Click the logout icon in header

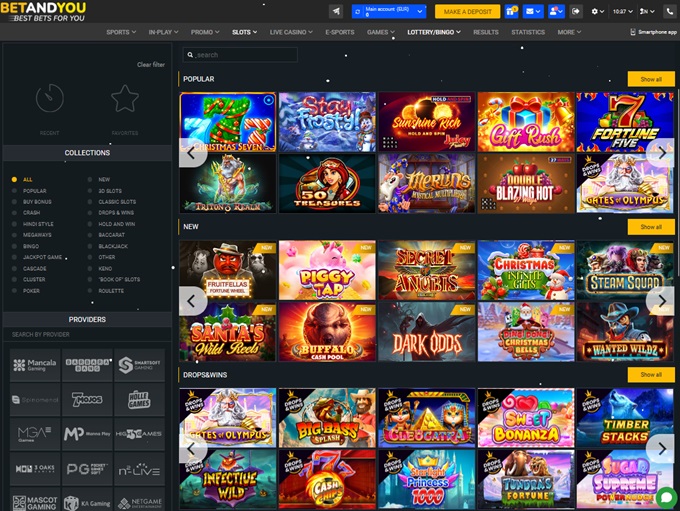point(577,11)
